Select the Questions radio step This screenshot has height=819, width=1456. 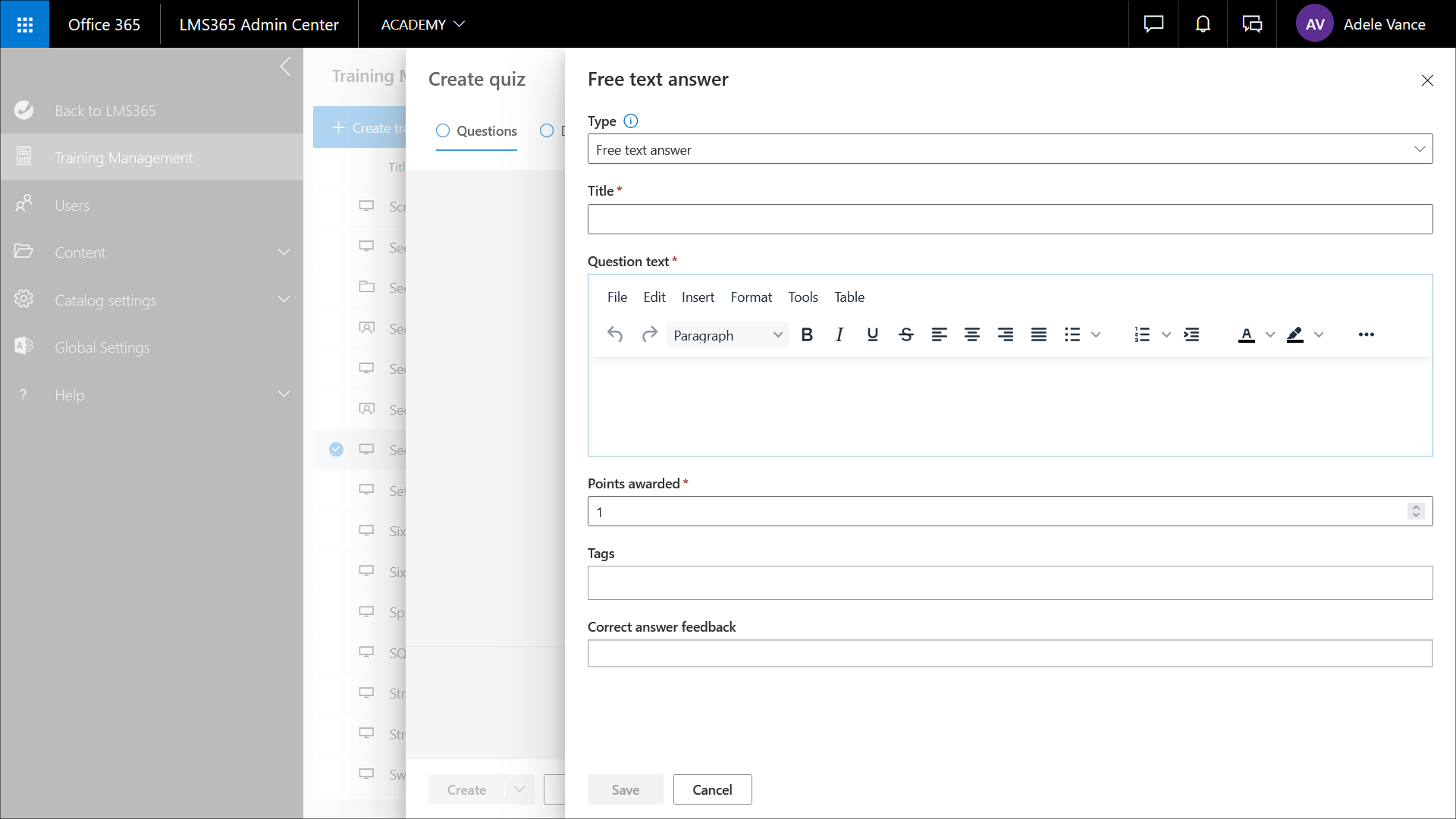coord(443,130)
